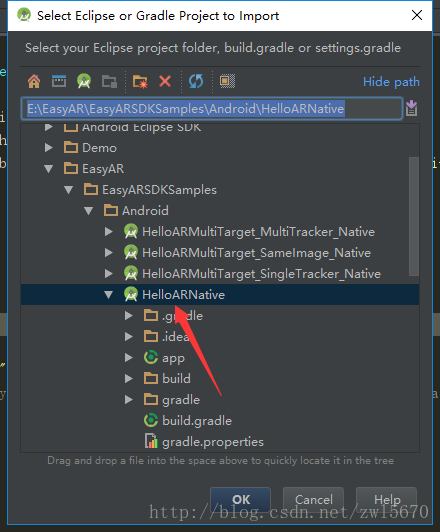This screenshot has width=440, height=532.
Task: Collapse the EasyARSDKSamples folder
Action: [x=69, y=190]
